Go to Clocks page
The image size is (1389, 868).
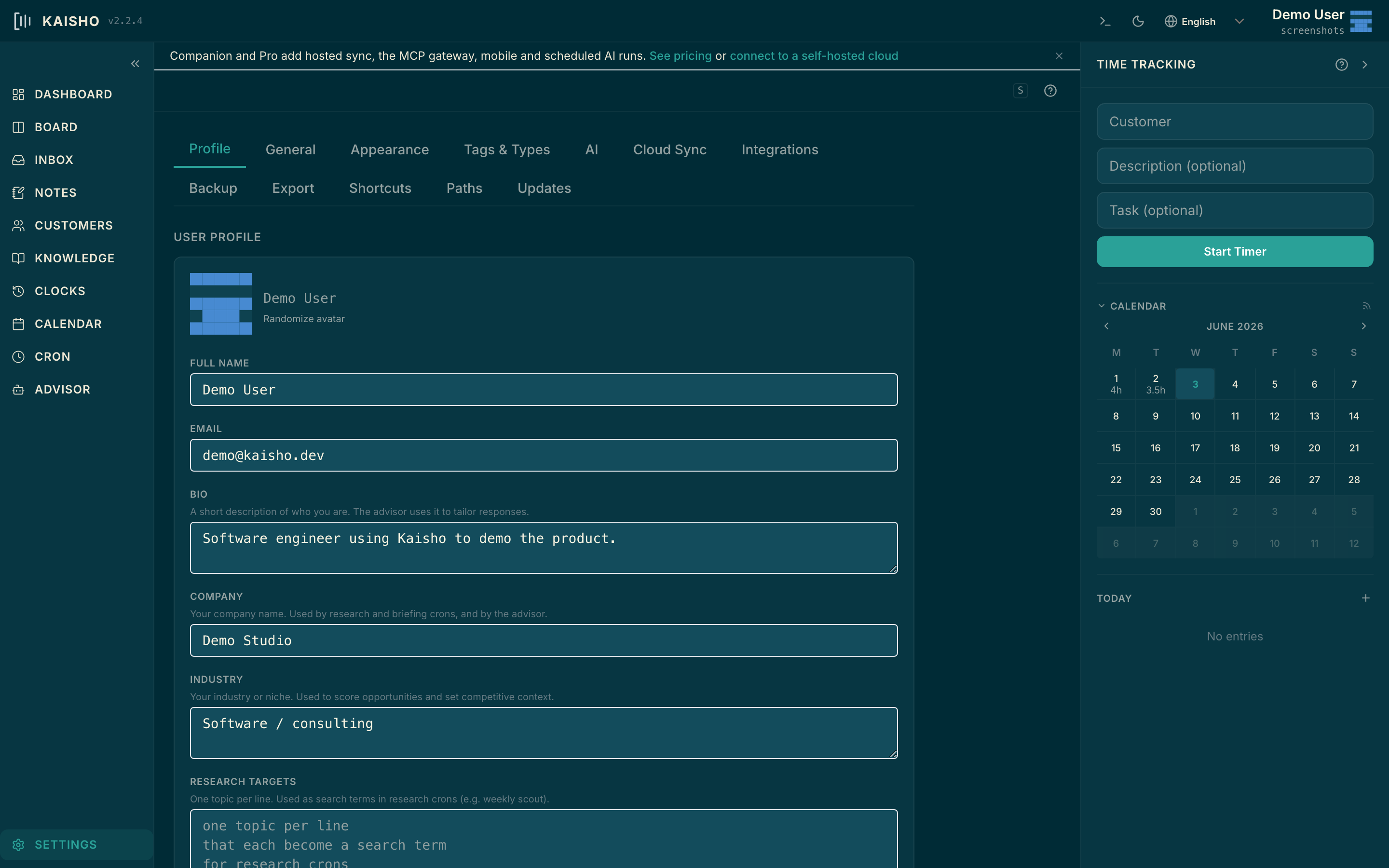coord(77,291)
